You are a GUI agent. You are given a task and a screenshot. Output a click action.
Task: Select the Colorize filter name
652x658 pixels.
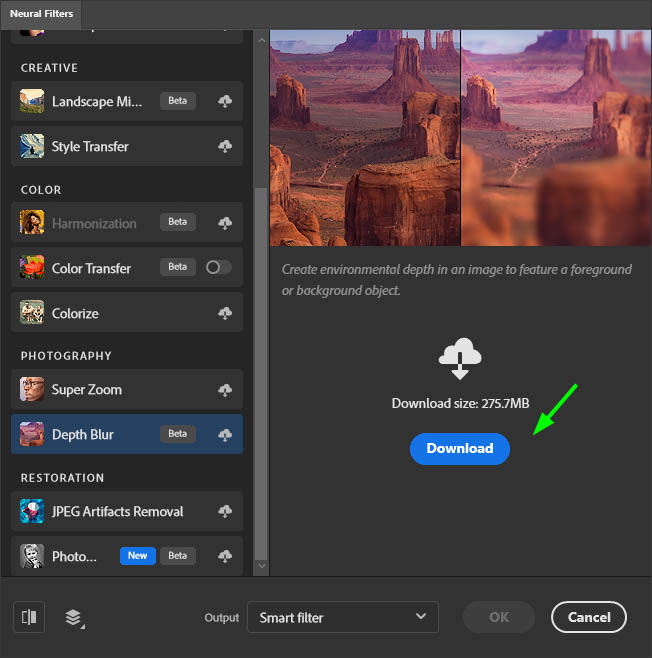[x=75, y=313]
